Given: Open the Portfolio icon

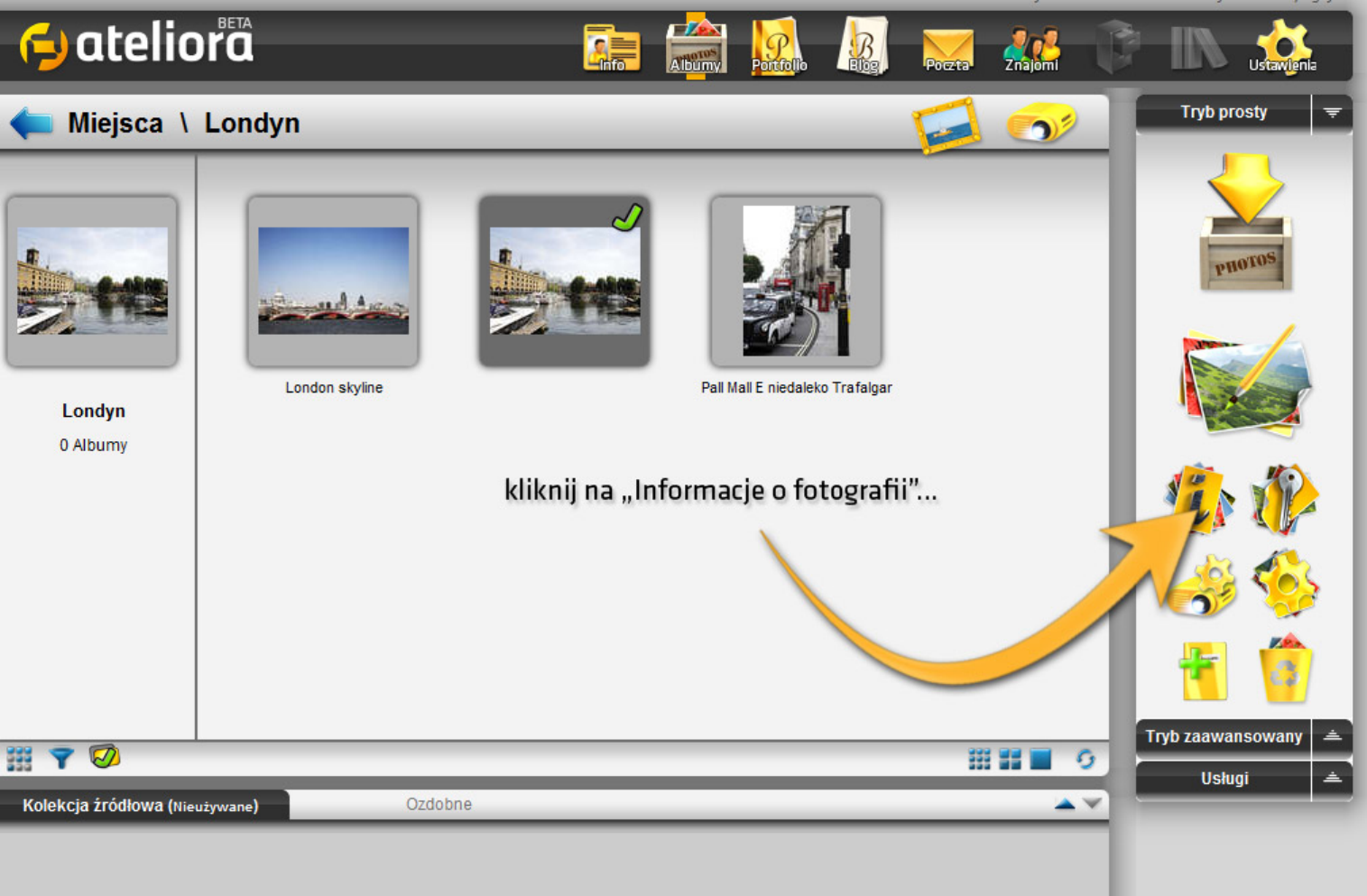Looking at the screenshot, I should coord(779,46).
